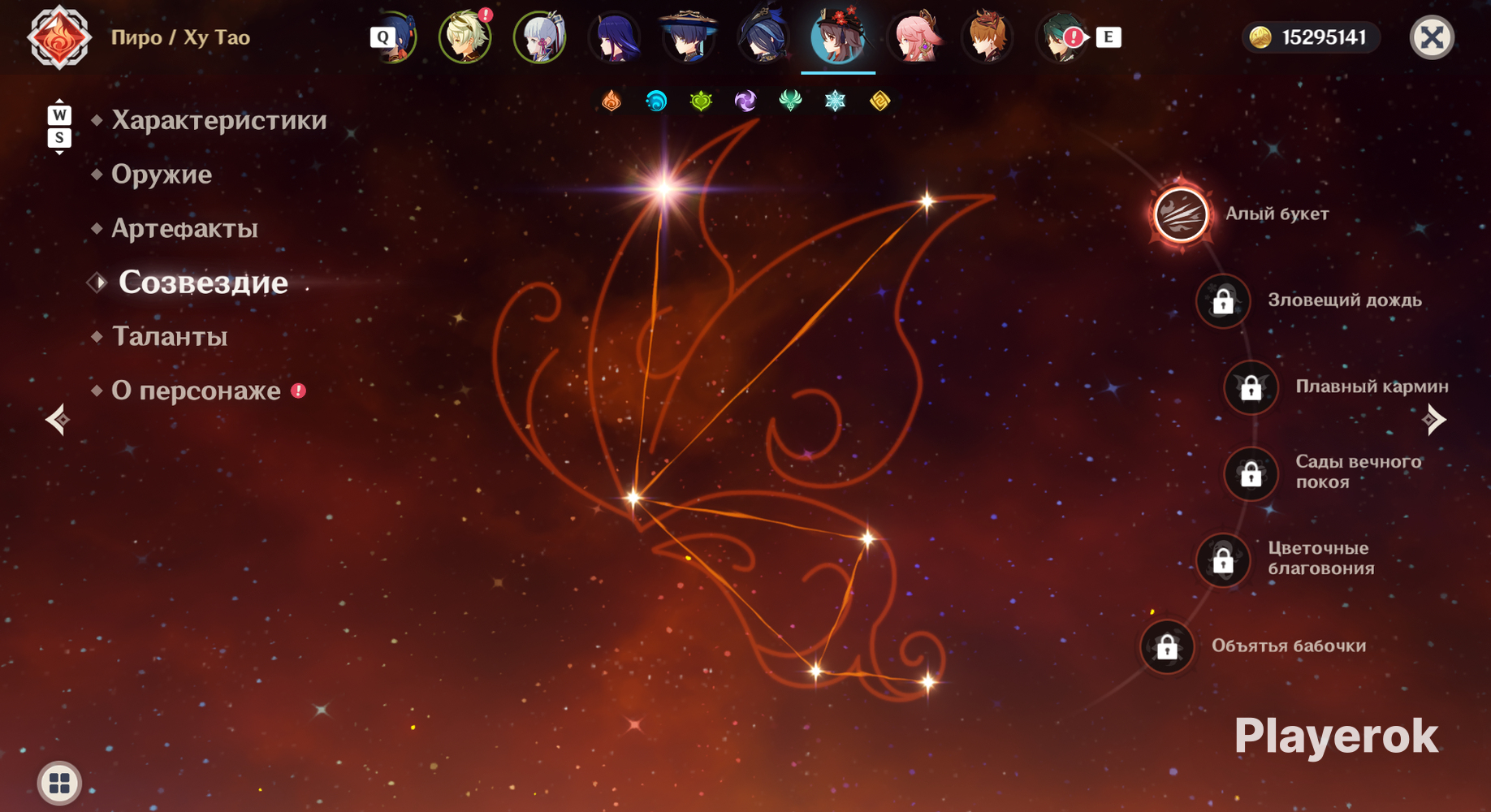
Task: Filter characters by Dendro element
Action: 701,101
